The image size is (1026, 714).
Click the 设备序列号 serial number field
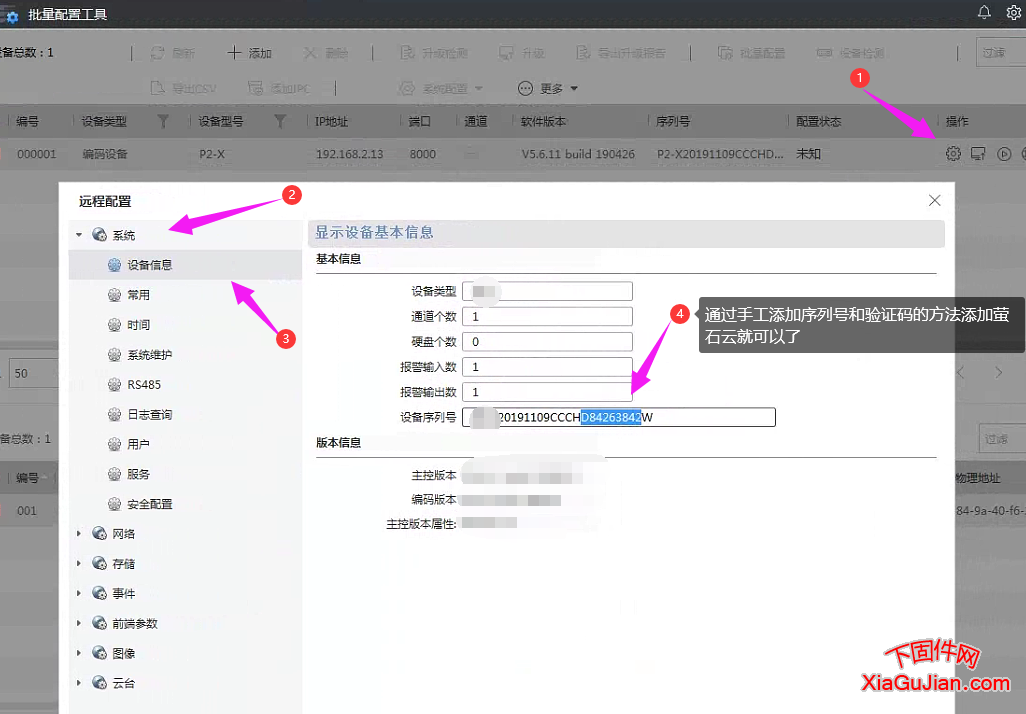pos(618,417)
